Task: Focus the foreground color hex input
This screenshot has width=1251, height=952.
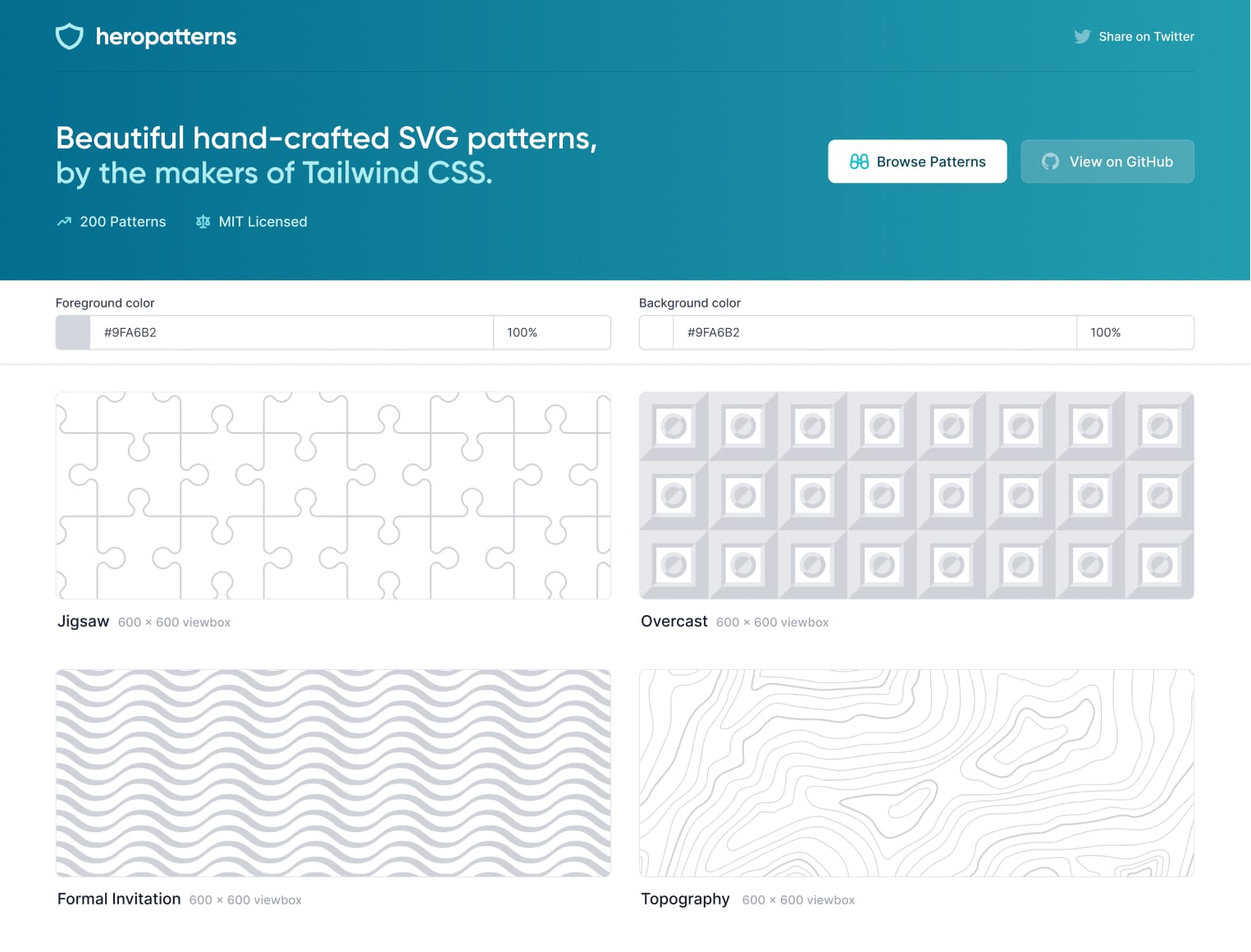Action: tap(291, 332)
